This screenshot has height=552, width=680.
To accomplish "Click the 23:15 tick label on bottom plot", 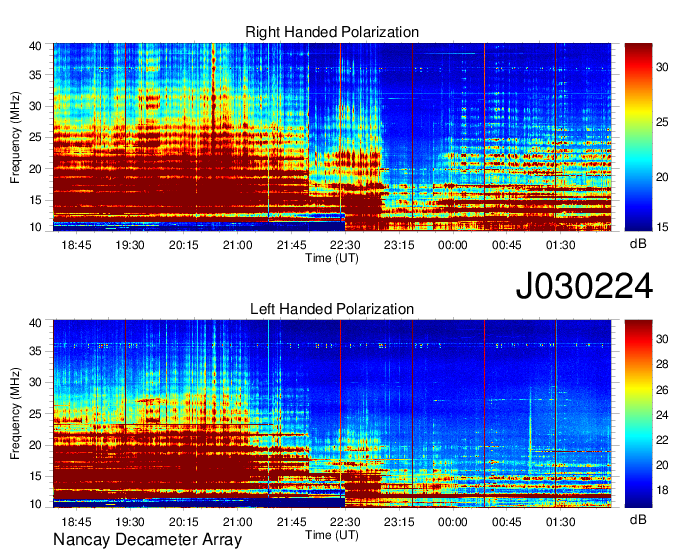I will (x=399, y=522).
